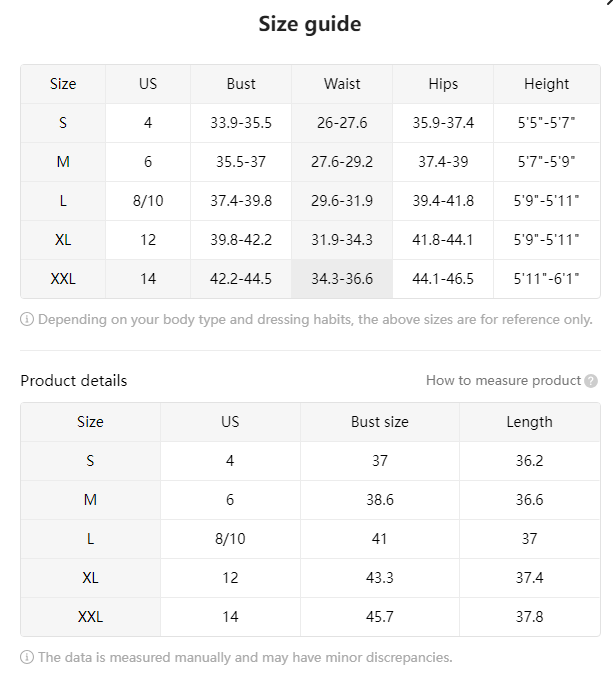Click info icon beside body type note
The image size is (613, 695).
coord(27,319)
